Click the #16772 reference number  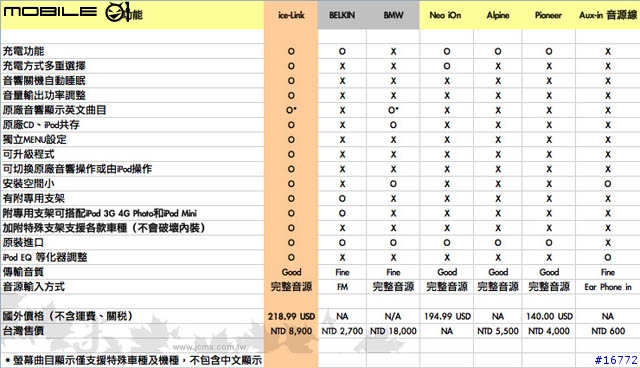tap(616, 360)
